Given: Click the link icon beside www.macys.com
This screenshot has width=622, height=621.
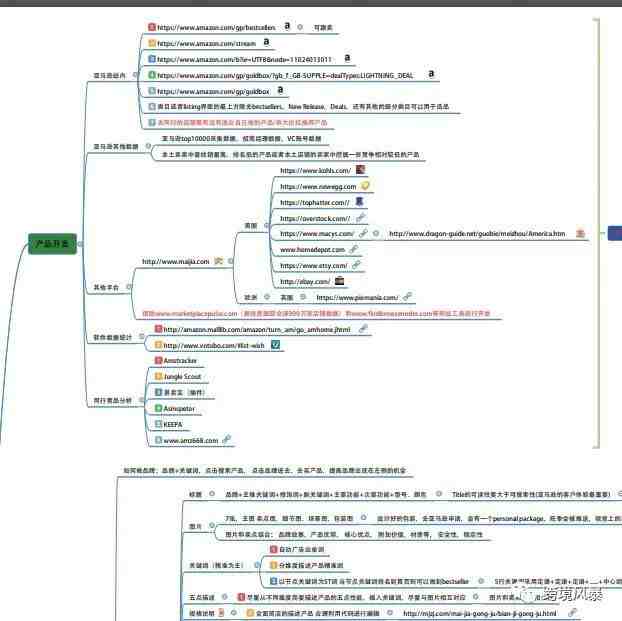Looking at the screenshot, I should tap(363, 233).
